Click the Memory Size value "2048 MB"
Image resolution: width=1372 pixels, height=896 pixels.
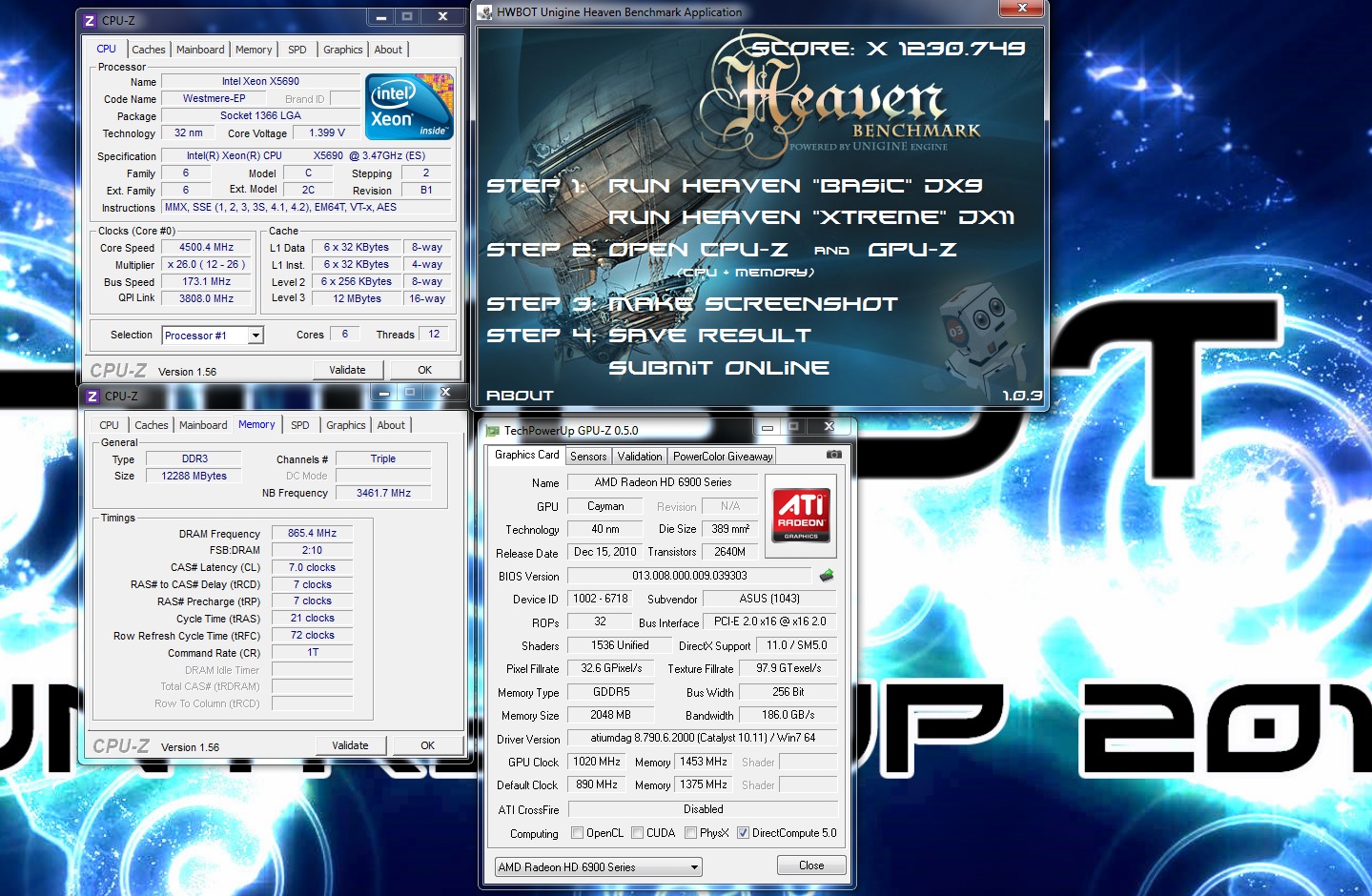(x=610, y=715)
